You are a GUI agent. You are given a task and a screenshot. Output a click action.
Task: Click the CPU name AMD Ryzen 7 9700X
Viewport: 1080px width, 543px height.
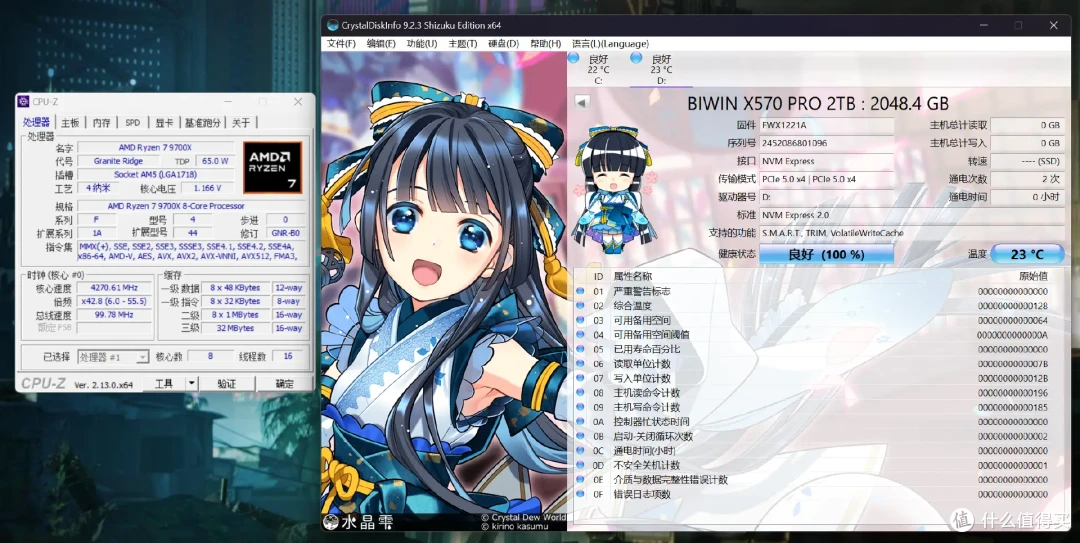(155, 147)
